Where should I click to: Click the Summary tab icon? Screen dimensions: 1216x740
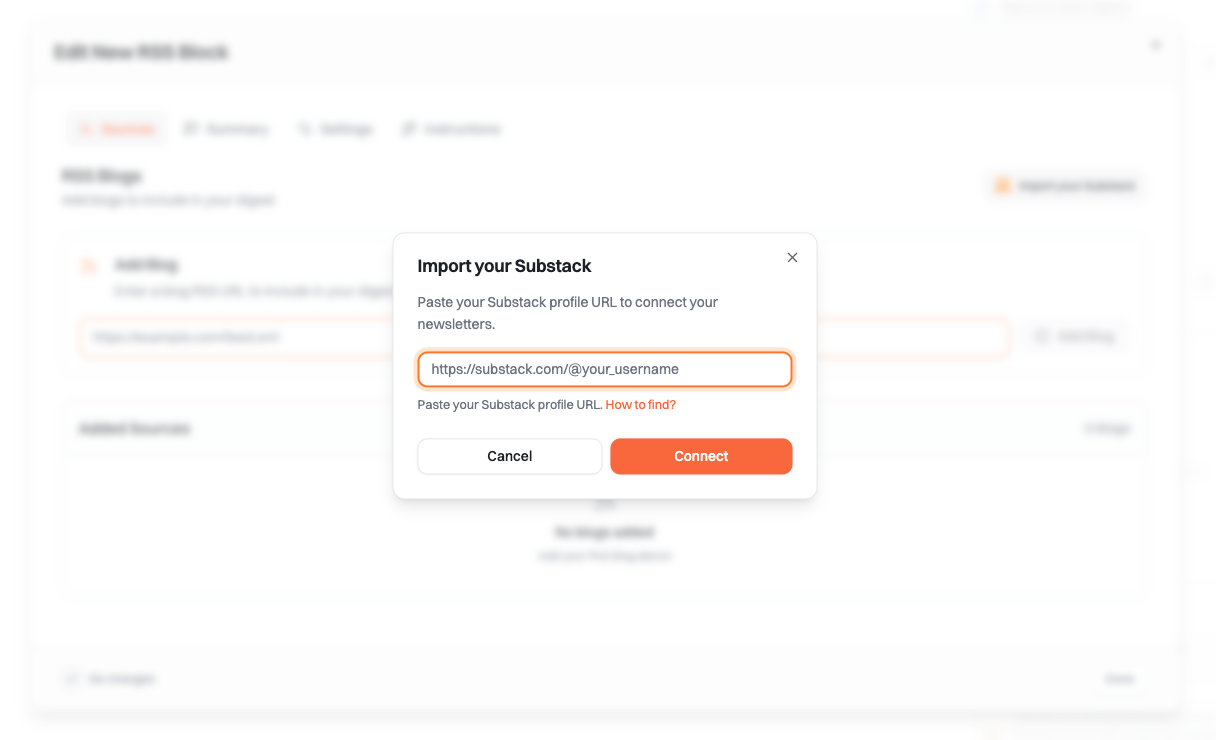tap(190, 129)
